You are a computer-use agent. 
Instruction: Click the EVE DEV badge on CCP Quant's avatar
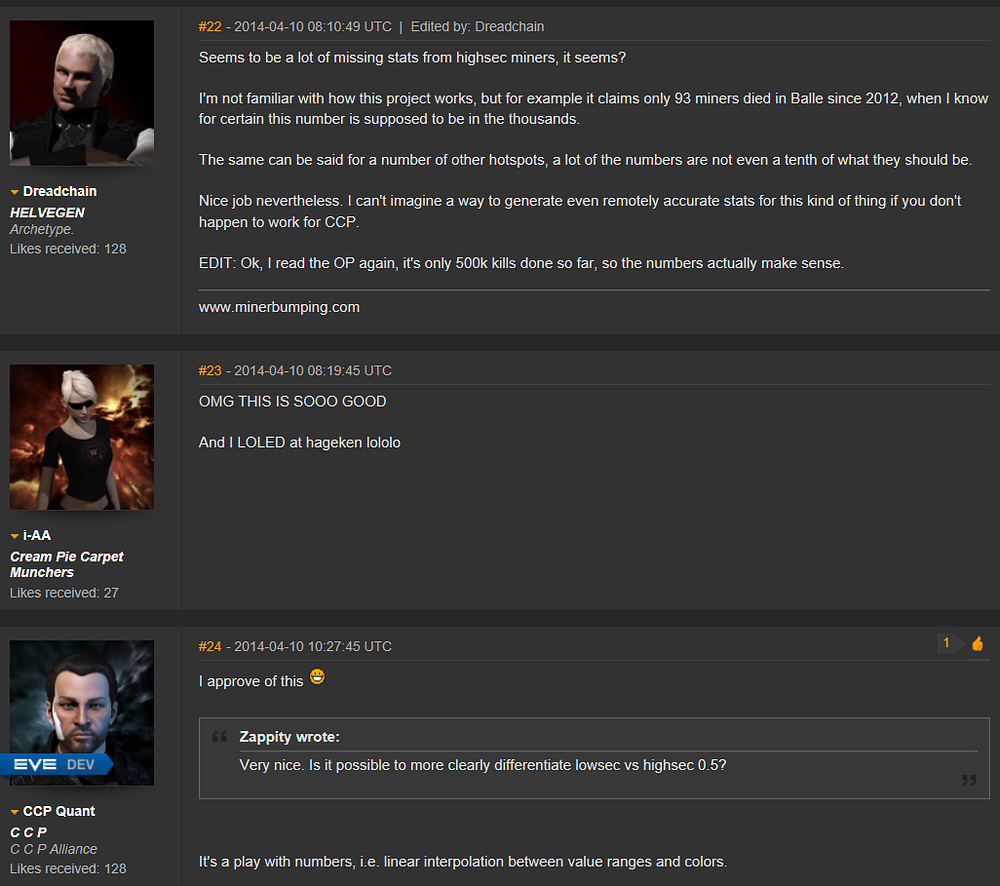point(58,764)
